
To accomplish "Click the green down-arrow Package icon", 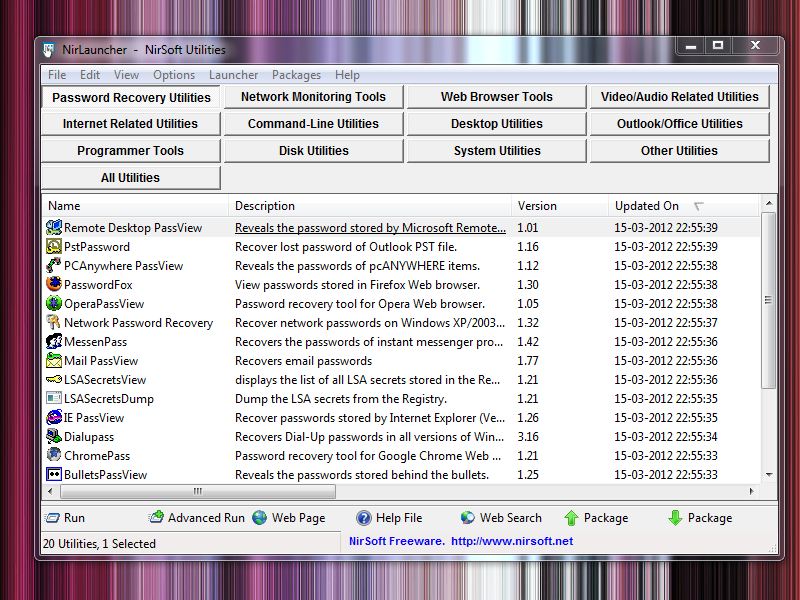I will click(675, 518).
